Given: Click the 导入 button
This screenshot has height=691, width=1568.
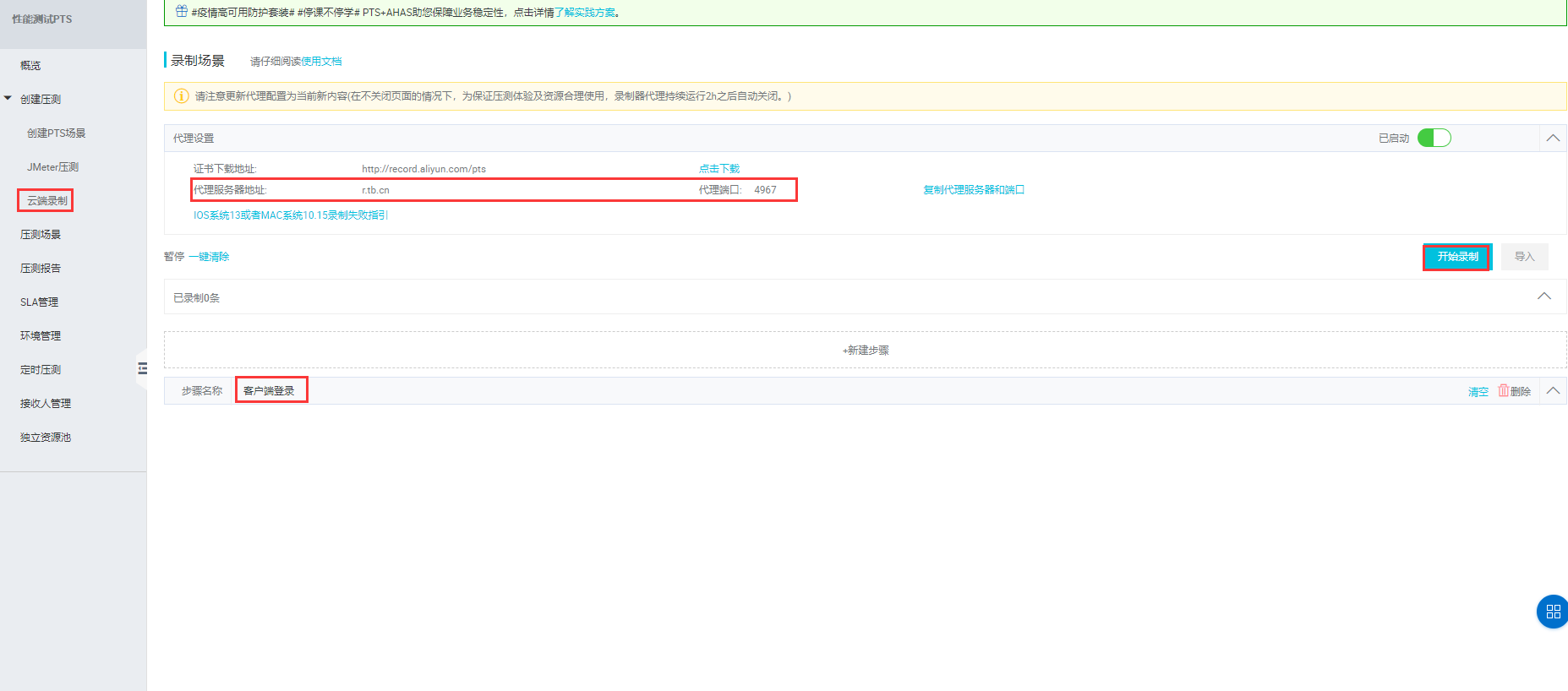Looking at the screenshot, I should click(1524, 257).
